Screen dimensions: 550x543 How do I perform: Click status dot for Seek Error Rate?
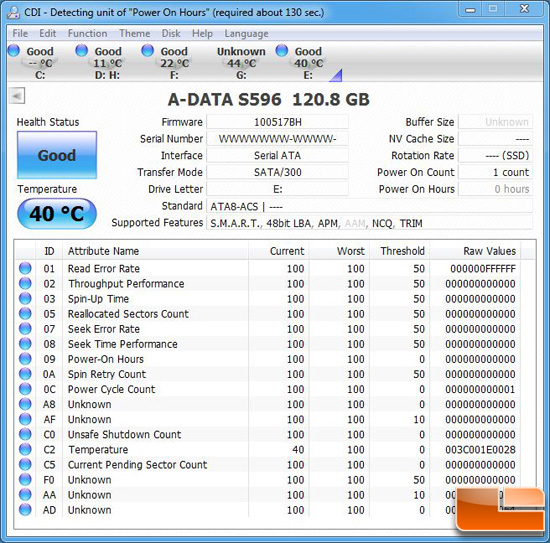25,329
